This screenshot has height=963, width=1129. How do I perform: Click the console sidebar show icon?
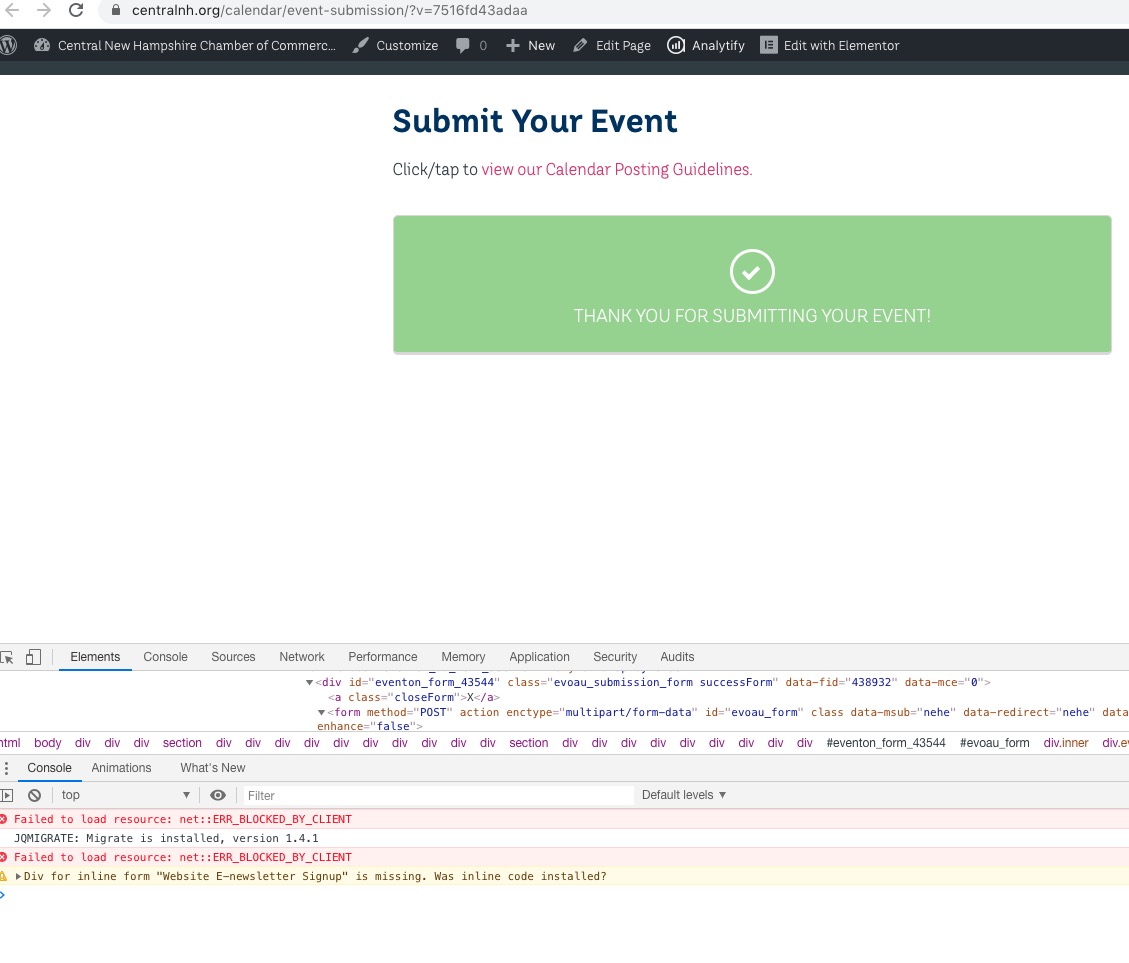coord(7,795)
